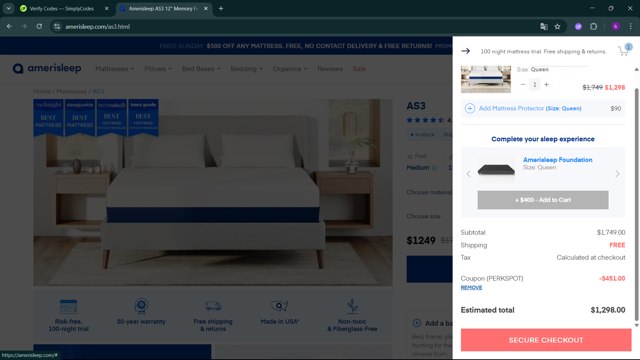Click the AS3 mattress cart thumbnail
The width and height of the screenshot is (640, 360).
[x=486, y=79]
